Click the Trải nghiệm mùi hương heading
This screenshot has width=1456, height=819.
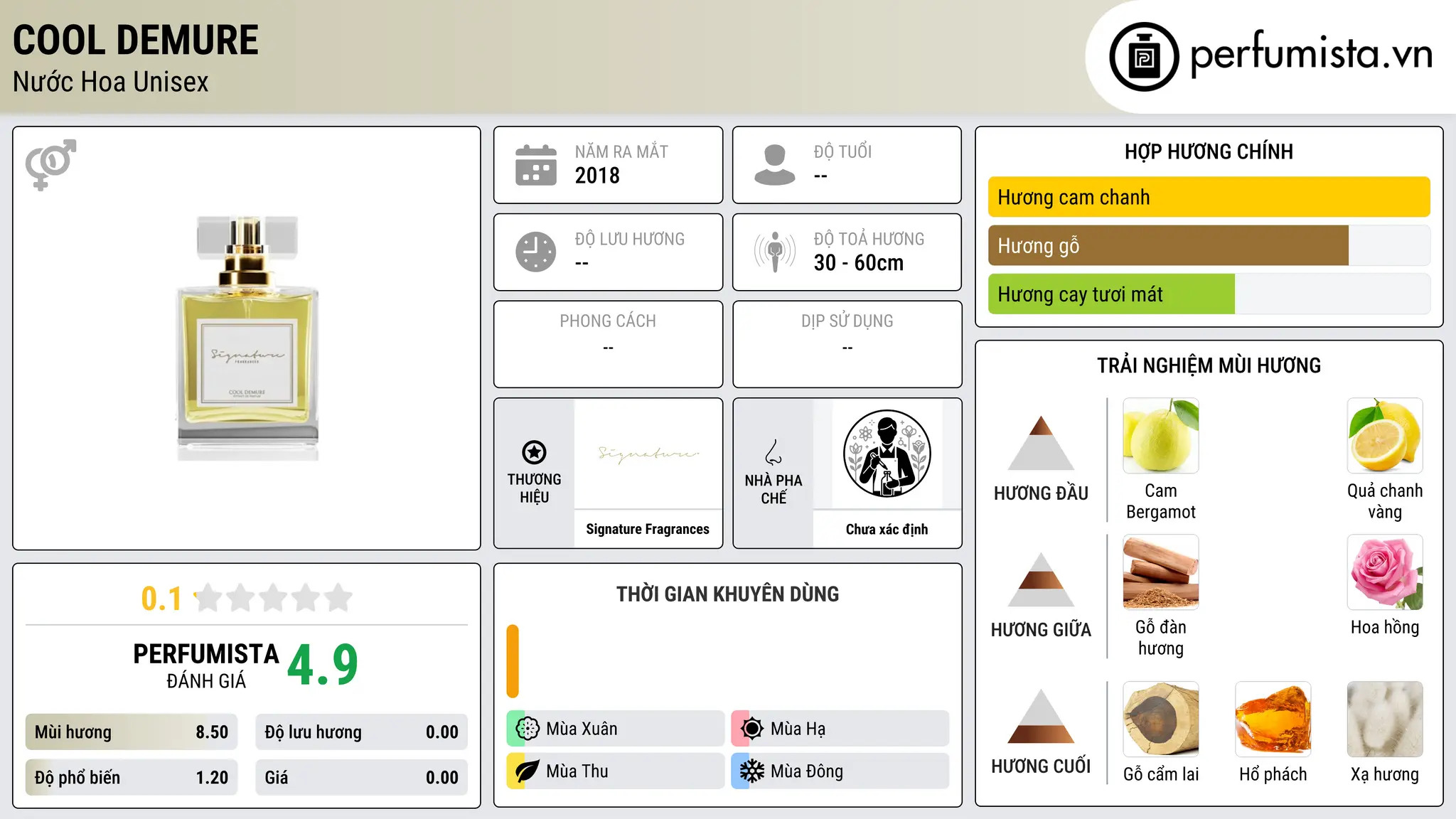[x=1209, y=365]
